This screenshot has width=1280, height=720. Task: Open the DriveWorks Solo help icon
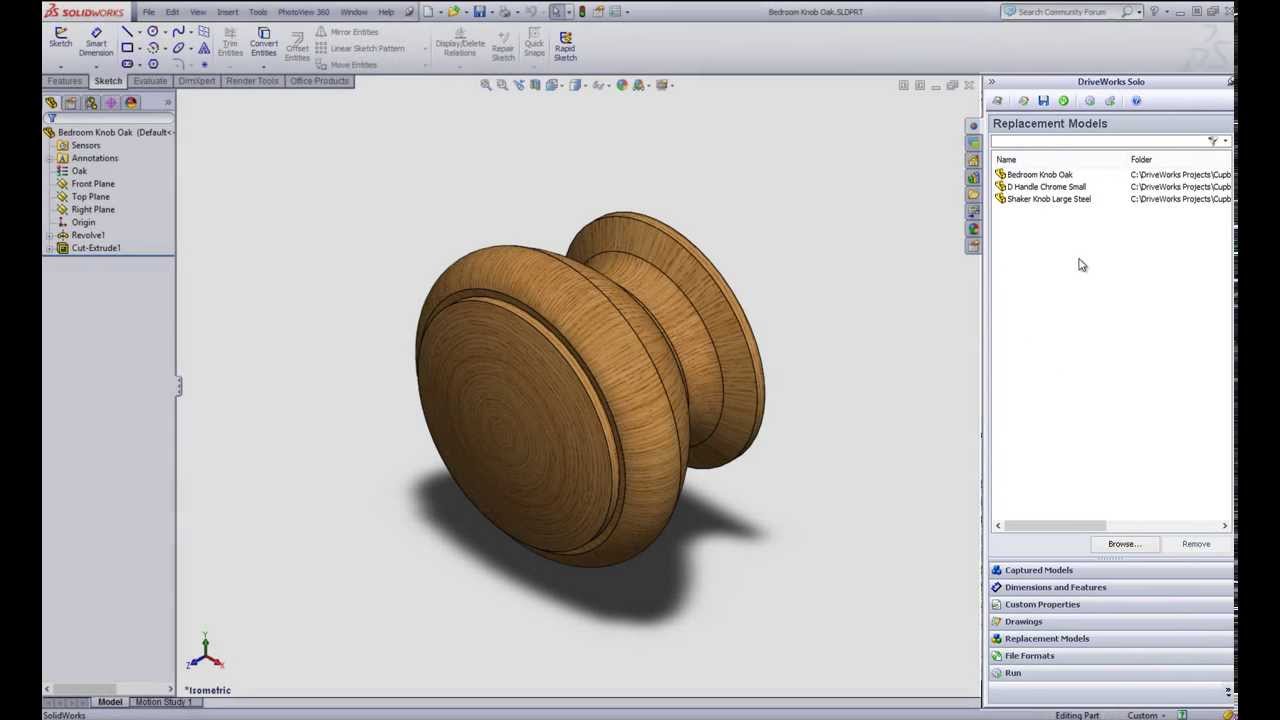[1136, 101]
